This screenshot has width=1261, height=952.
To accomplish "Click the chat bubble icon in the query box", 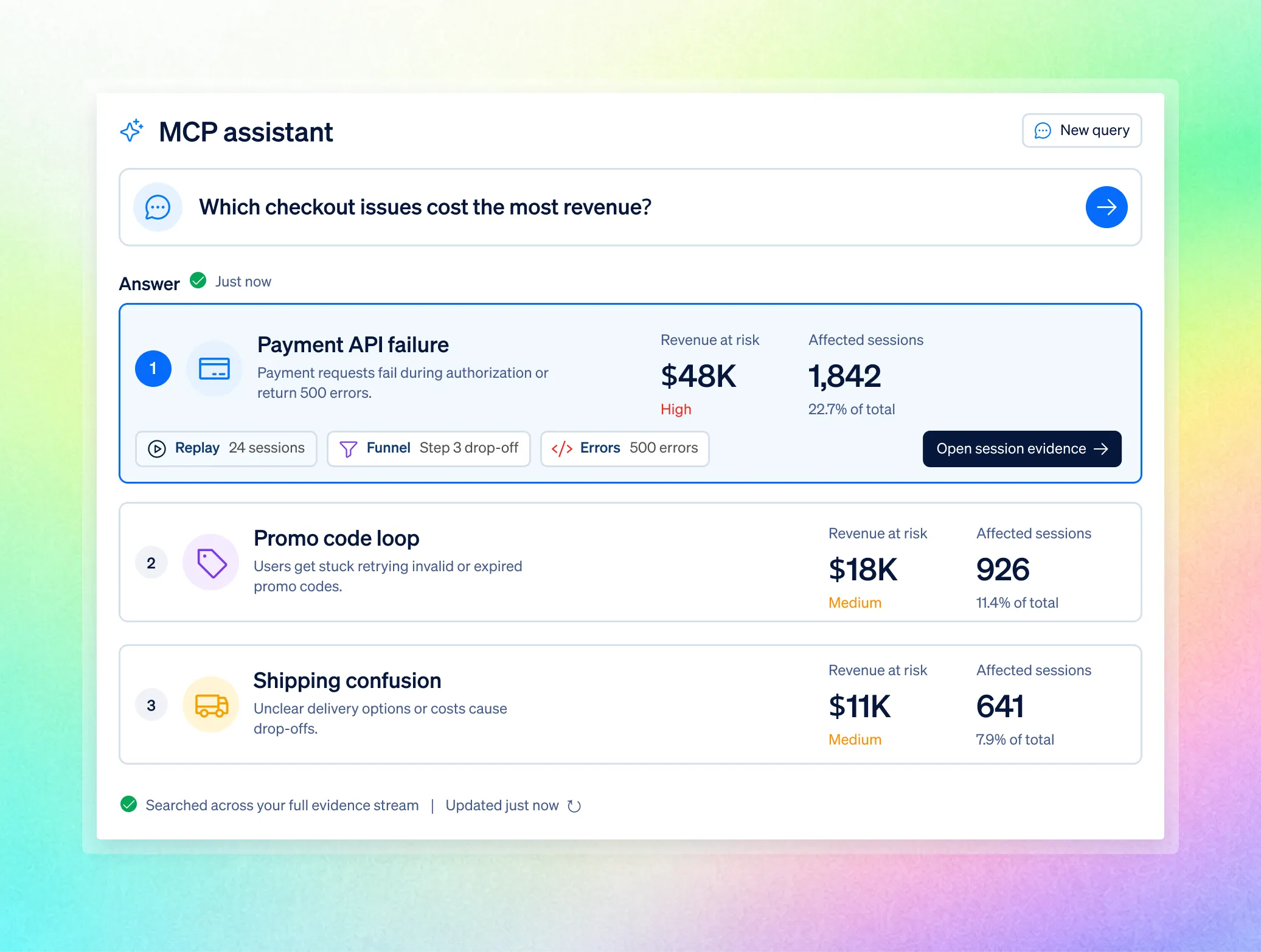I will [158, 207].
